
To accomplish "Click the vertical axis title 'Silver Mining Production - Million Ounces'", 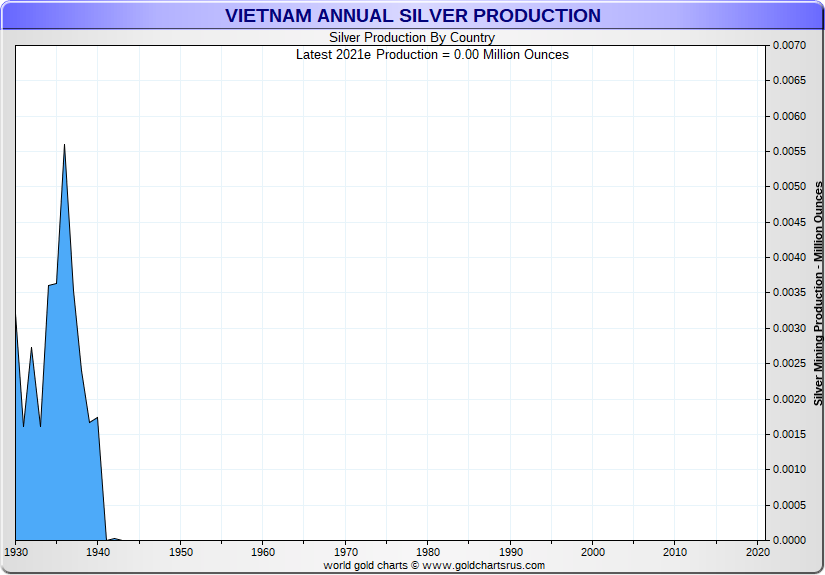I will tap(818, 293).
